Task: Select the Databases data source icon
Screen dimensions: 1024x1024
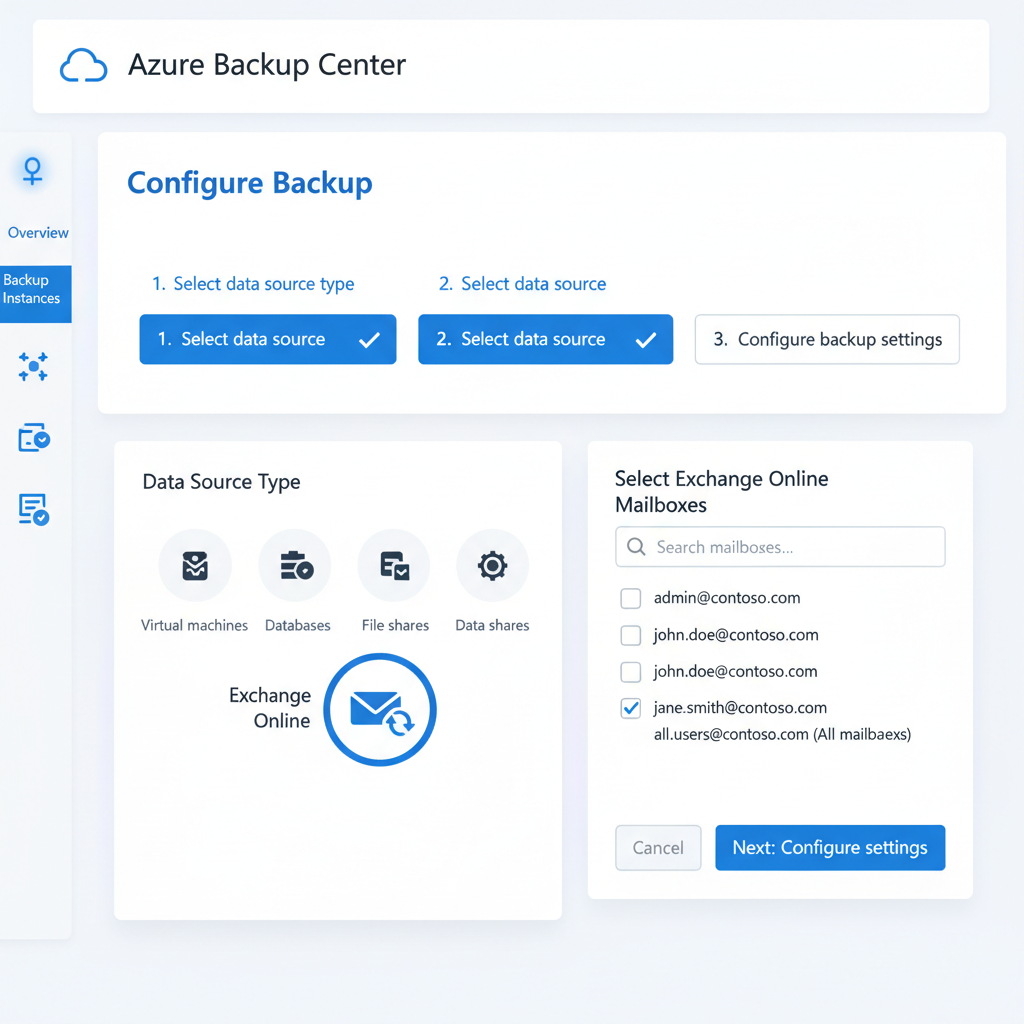Action: [x=295, y=566]
